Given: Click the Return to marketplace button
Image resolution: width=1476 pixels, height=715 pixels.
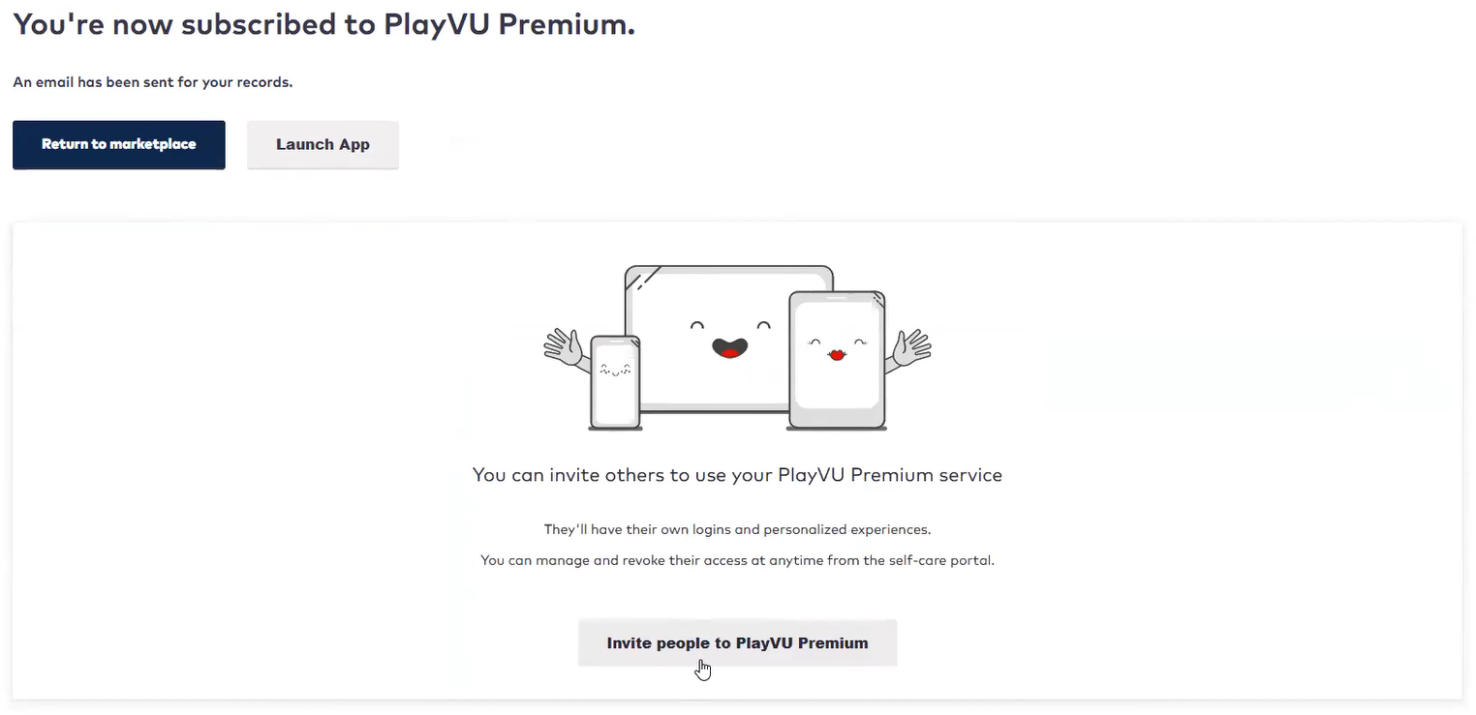Looking at the screenshot, I should click(119, 145).
